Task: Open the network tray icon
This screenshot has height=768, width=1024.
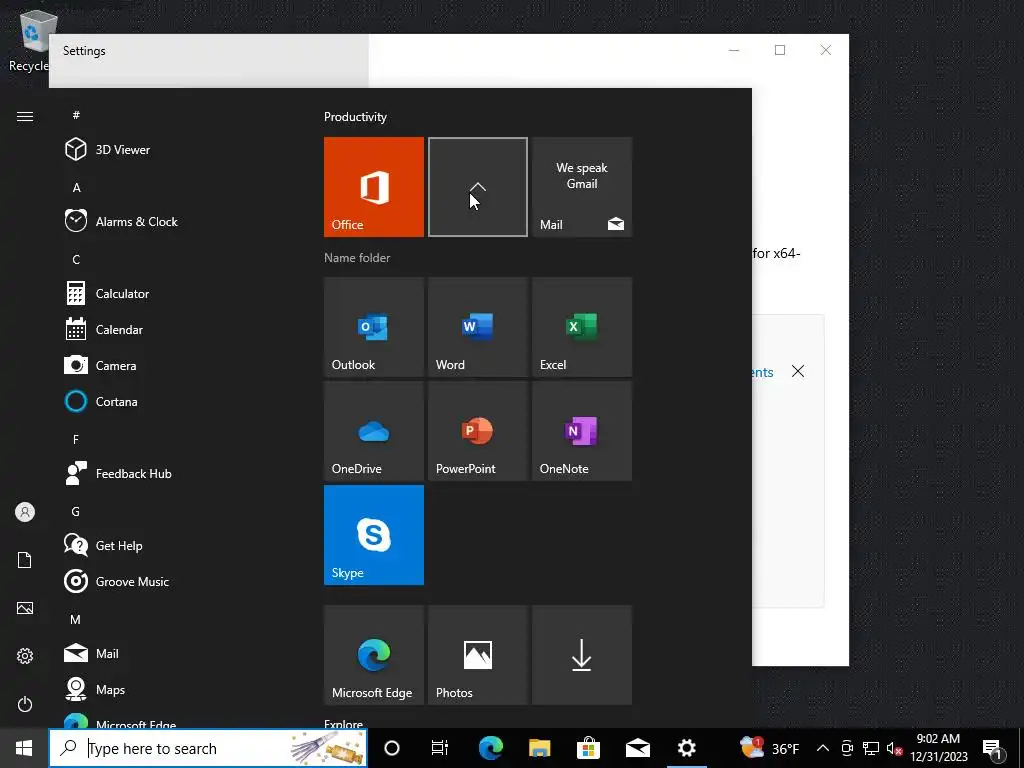Action: (871, 748)
